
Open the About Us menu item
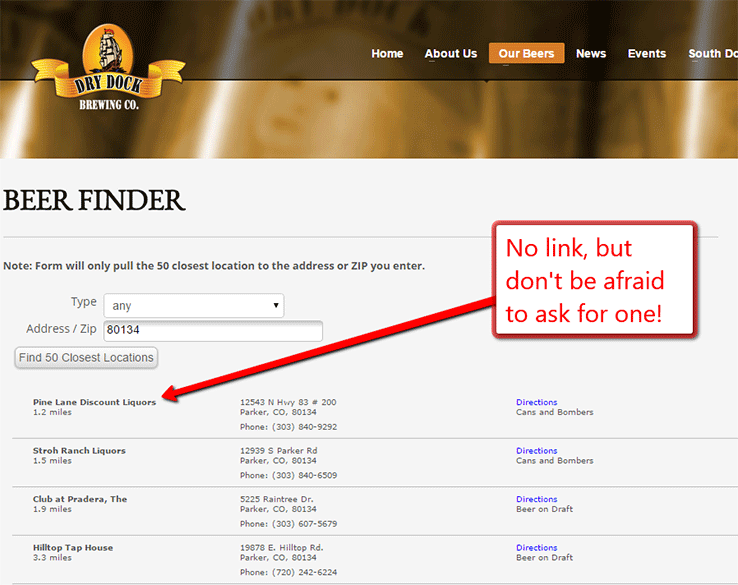point(450,54)
